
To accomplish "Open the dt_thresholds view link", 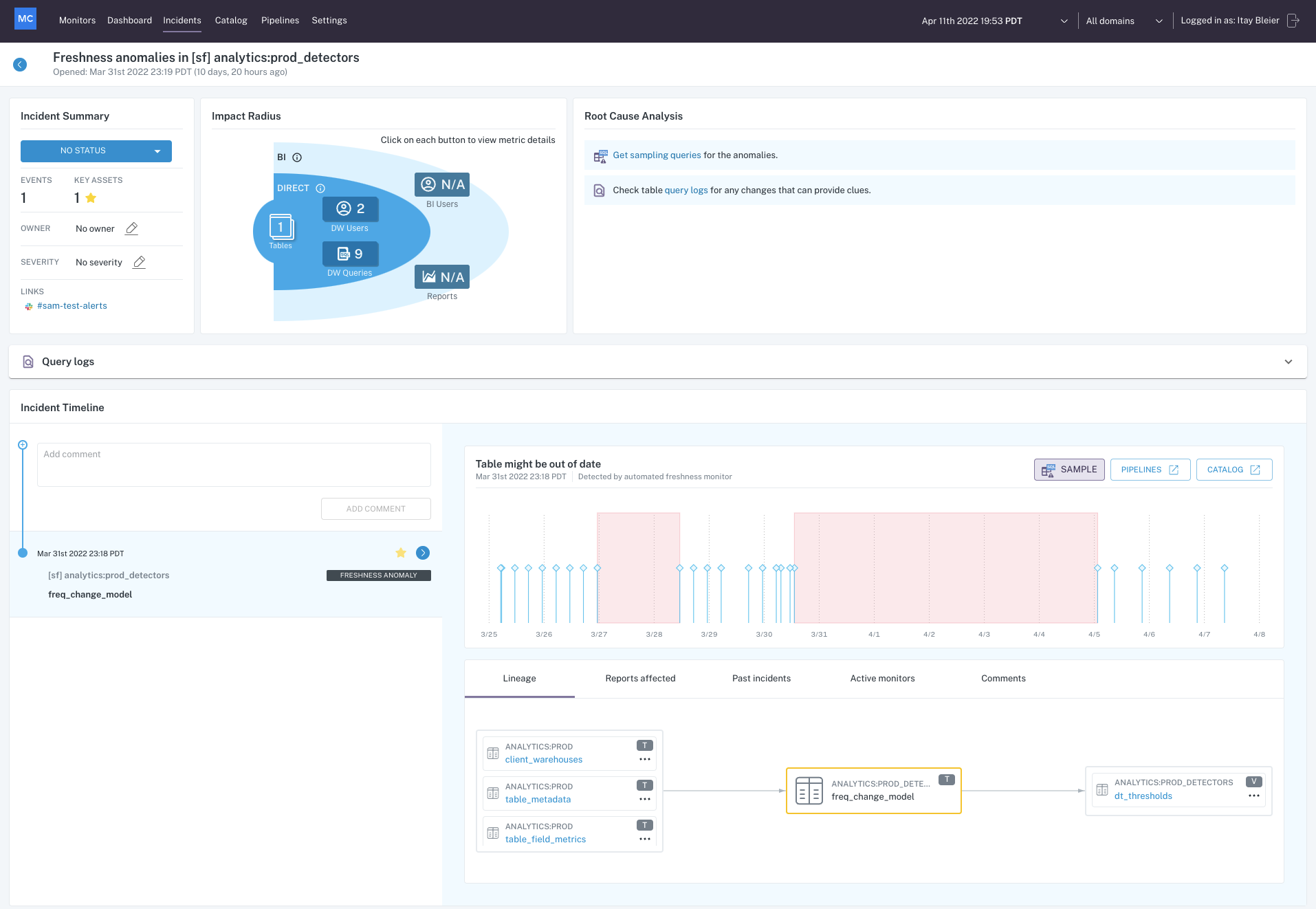I will [x=1143, y=796].
